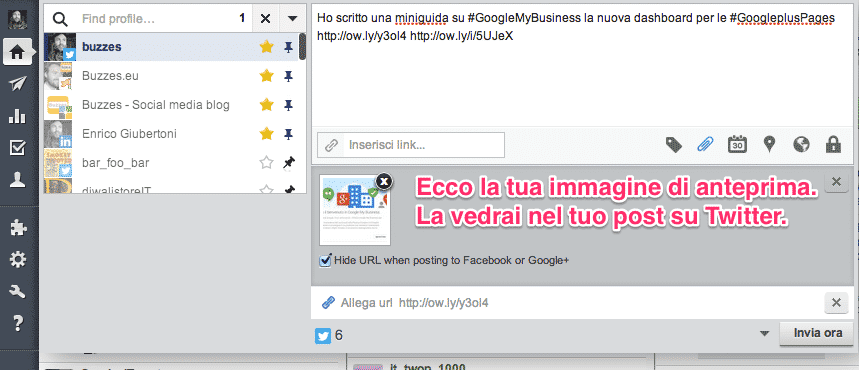
Task: Open the App Directory puzzle icon
Action: pyautogui.click(x=18, y=227)
